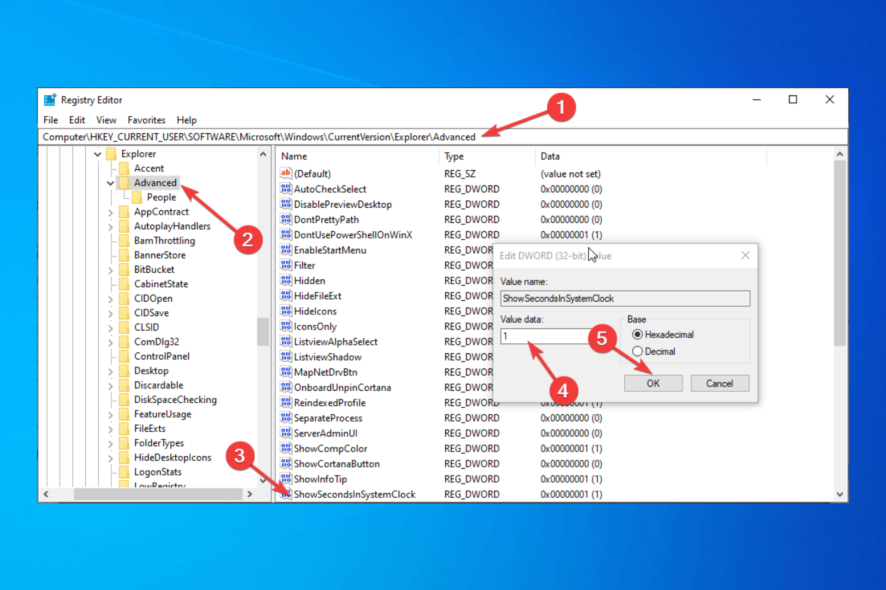
Task: Collapse the Advanced key chevron
Action: (x=110, y=182)
